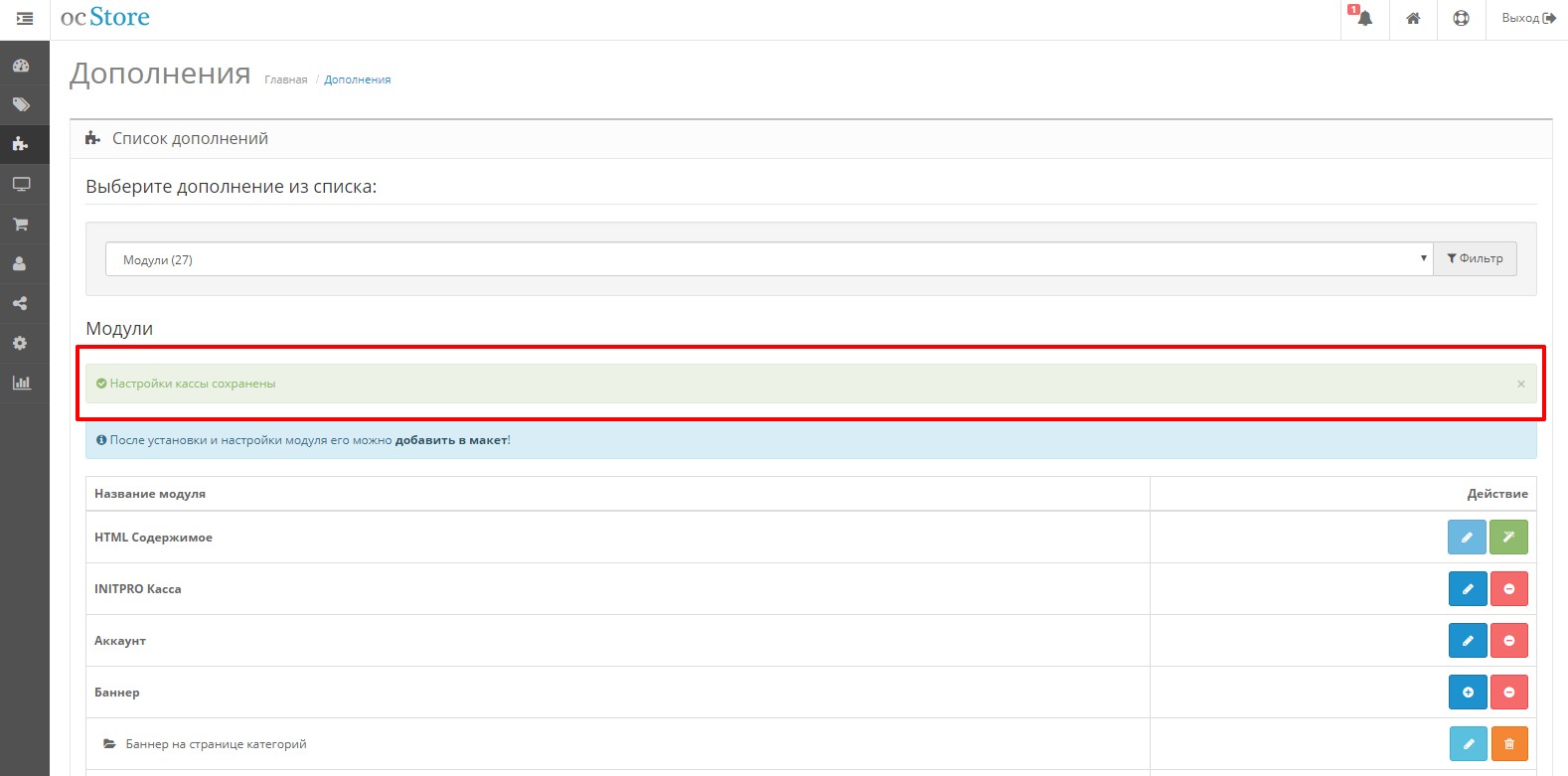Click the ocStore logo
The width and height of the screenshot is (1568, 776).
[x=105, y=18]
